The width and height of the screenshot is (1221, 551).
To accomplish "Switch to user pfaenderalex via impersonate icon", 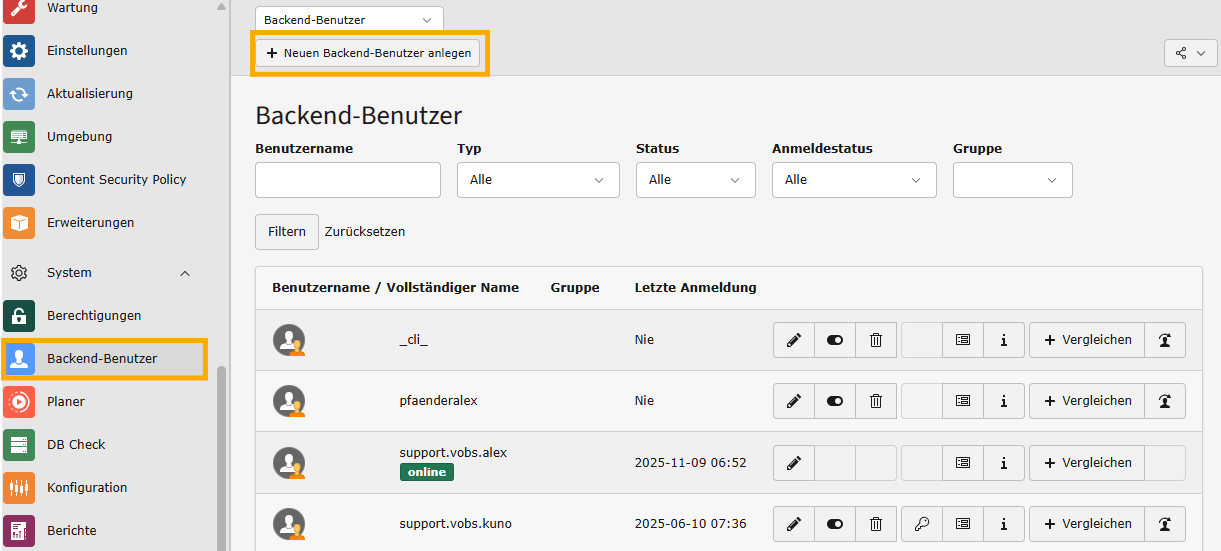I will click(1165, 401).
